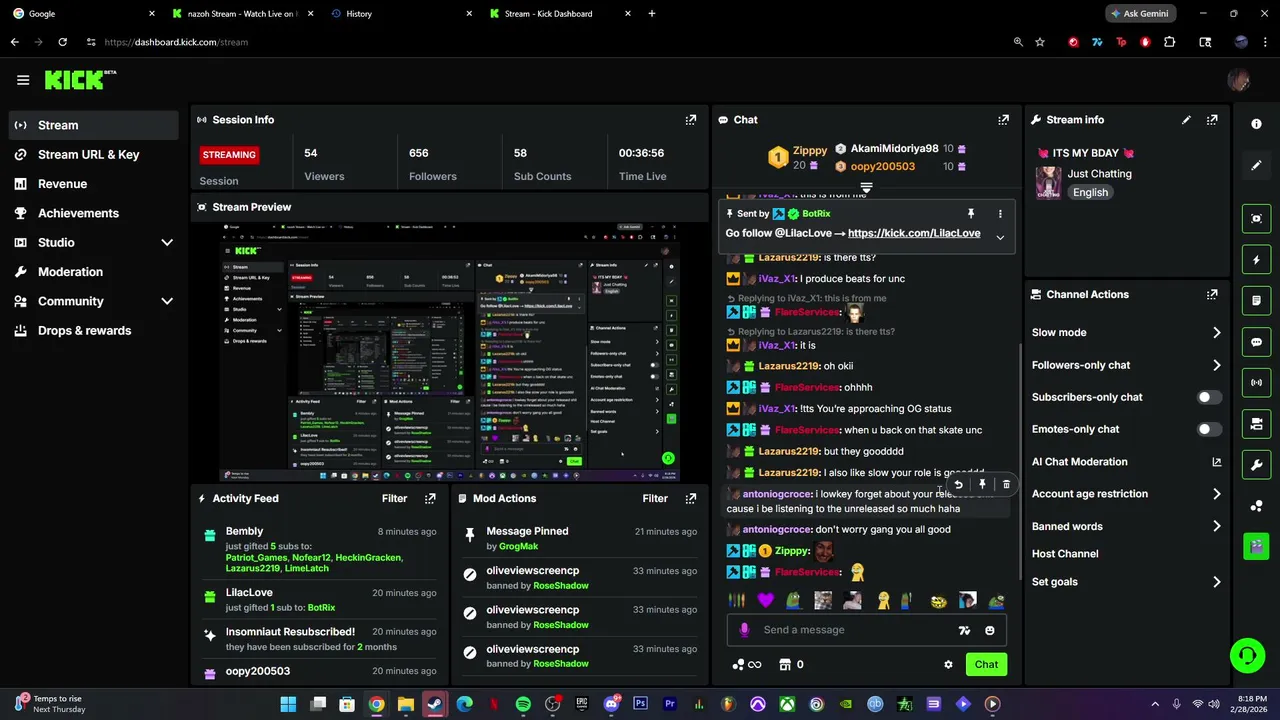The width and height of the screenshot is (1280, 720).
Task: Open Stream URL & Key page
Action: 94,155
